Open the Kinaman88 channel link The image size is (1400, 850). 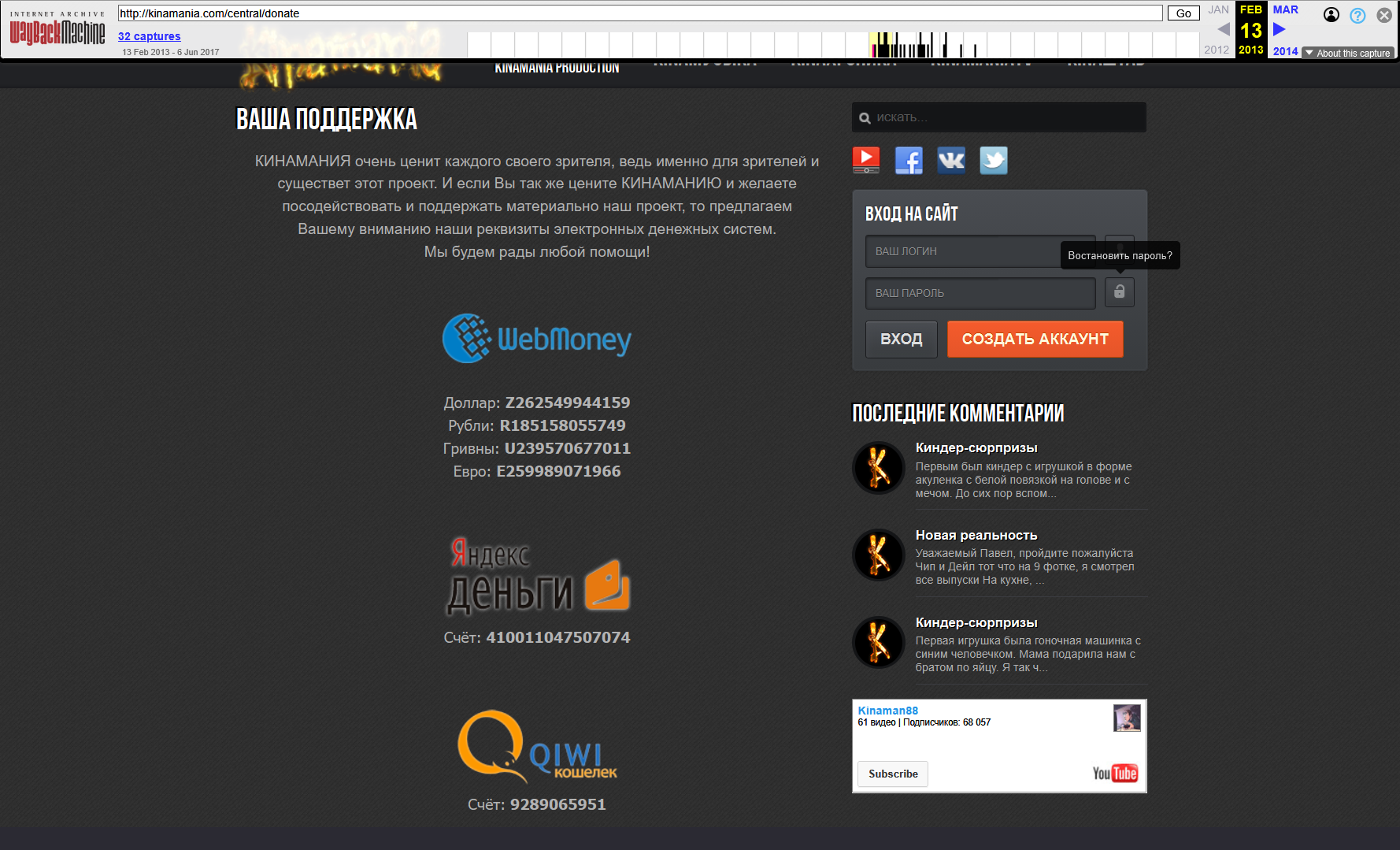tap(888, 711)
